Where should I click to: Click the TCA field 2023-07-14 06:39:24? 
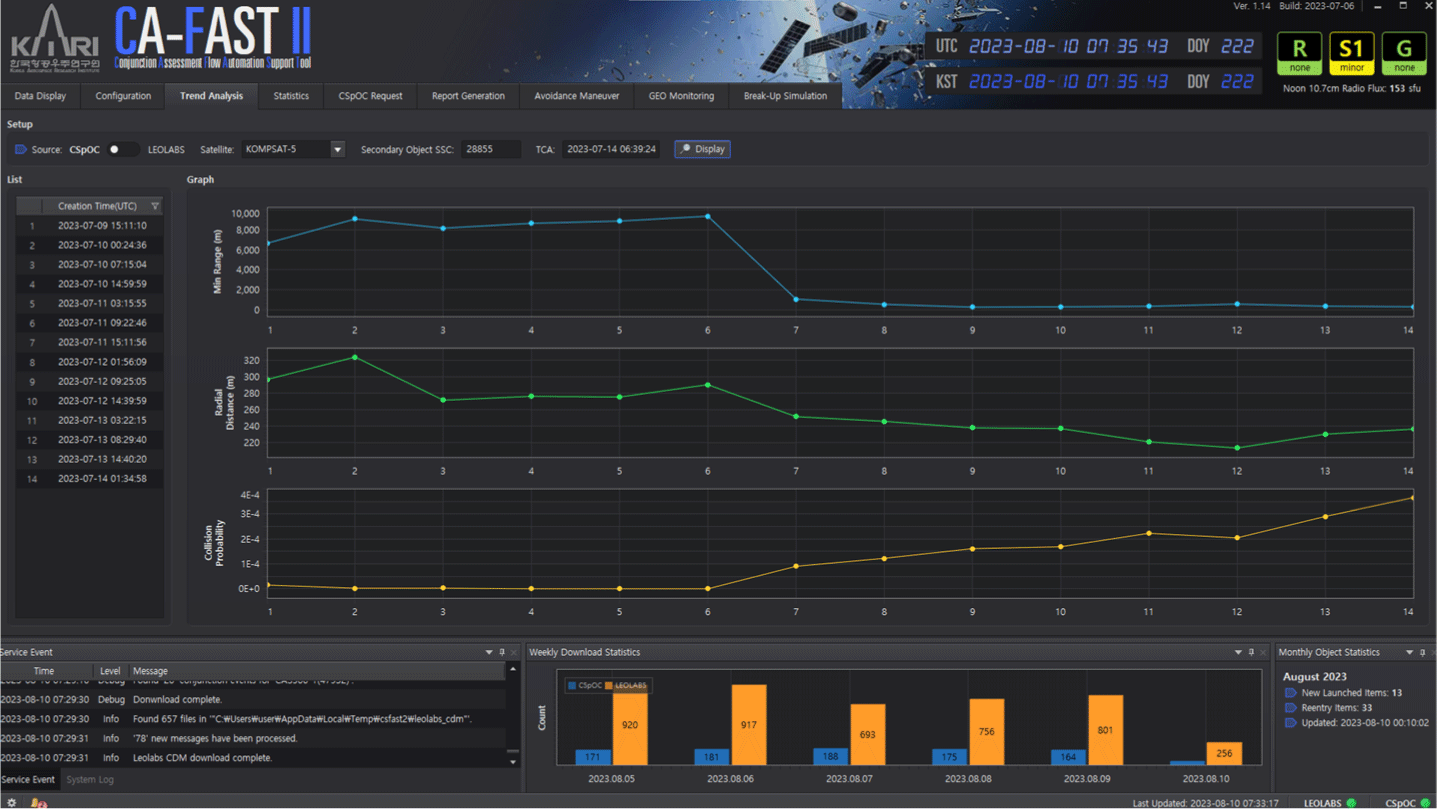[610, 149]
